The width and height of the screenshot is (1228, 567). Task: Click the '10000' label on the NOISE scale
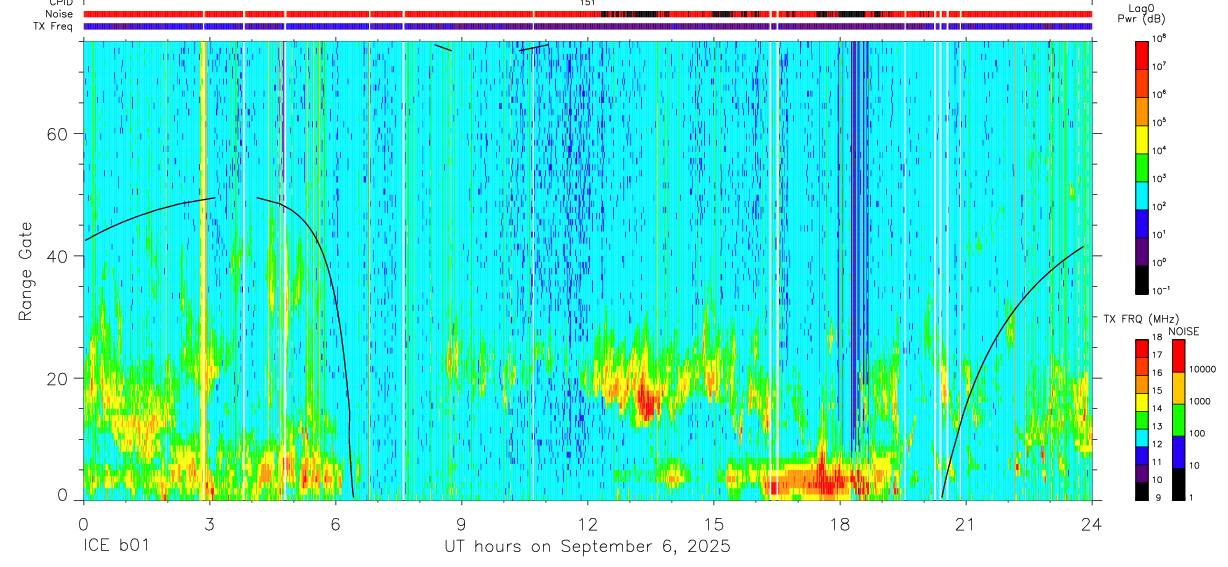pos(1203,371)
